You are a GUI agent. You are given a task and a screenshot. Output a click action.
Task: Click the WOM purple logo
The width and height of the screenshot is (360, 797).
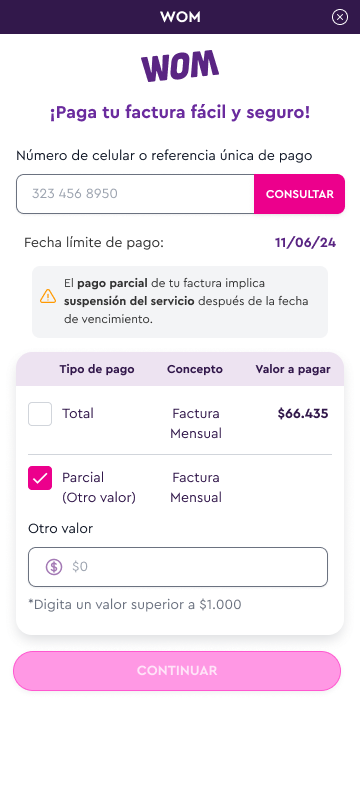coord(180,66)
